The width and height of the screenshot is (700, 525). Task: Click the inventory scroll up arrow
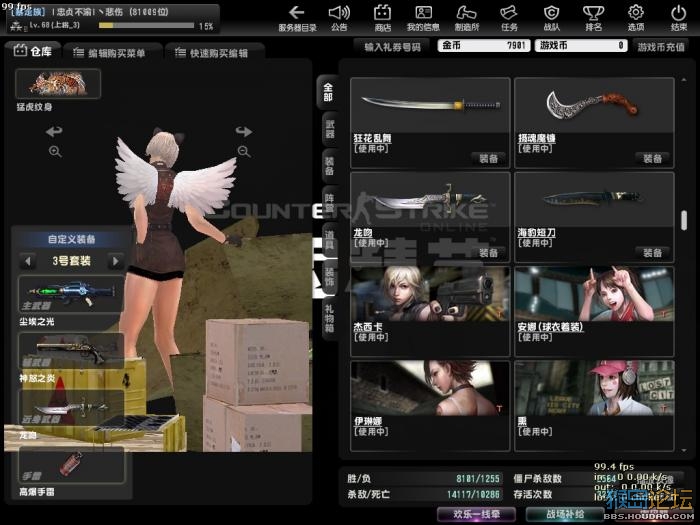pyautogui.click(x=684, y=80)
